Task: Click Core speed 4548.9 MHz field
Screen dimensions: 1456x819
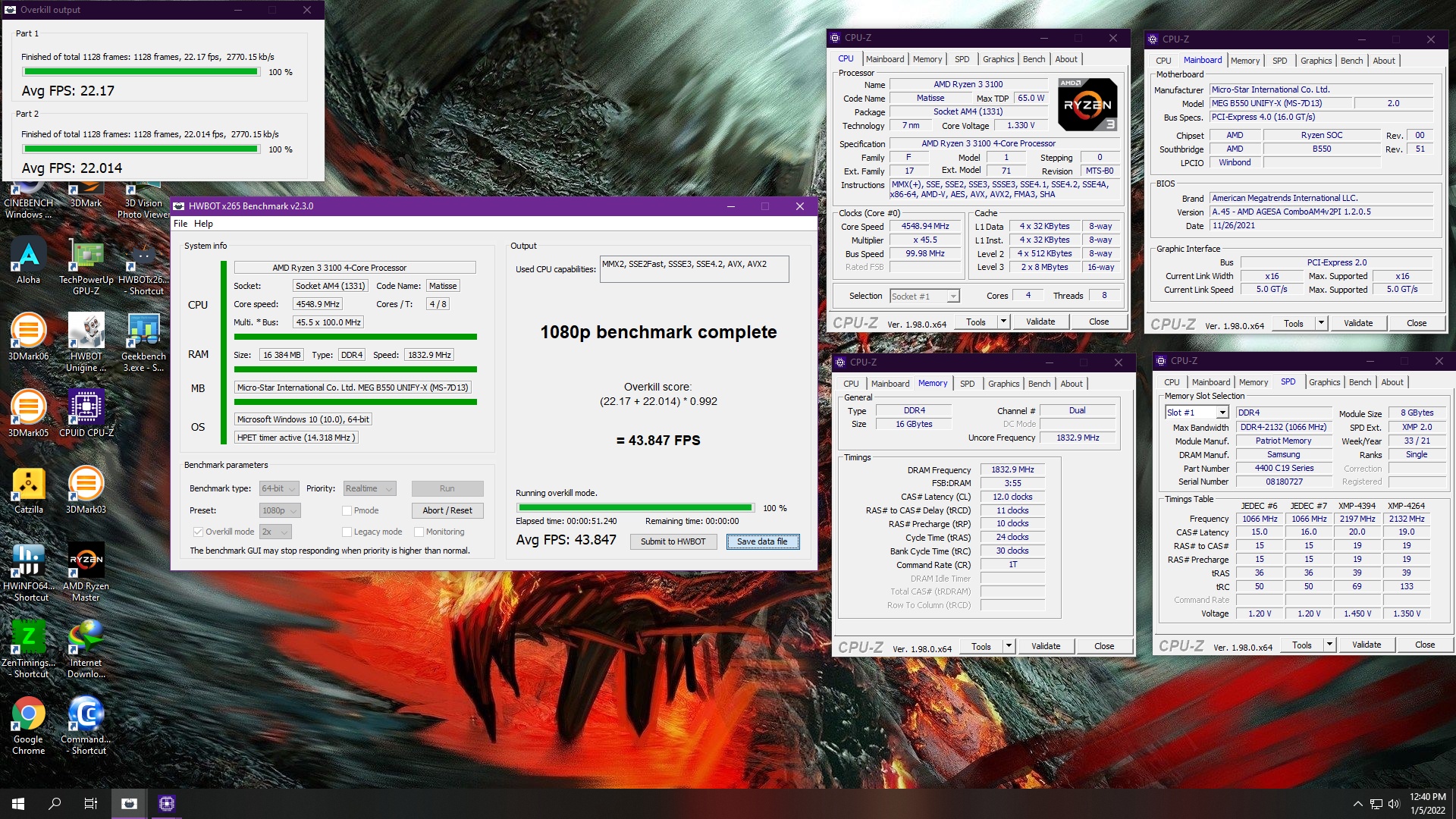Action: tap(317, 304)
